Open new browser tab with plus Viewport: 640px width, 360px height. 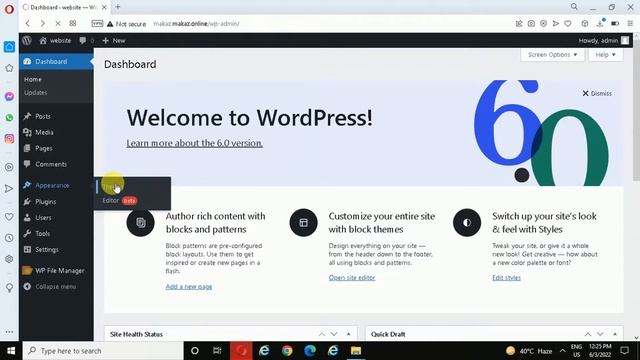[118, 7]
